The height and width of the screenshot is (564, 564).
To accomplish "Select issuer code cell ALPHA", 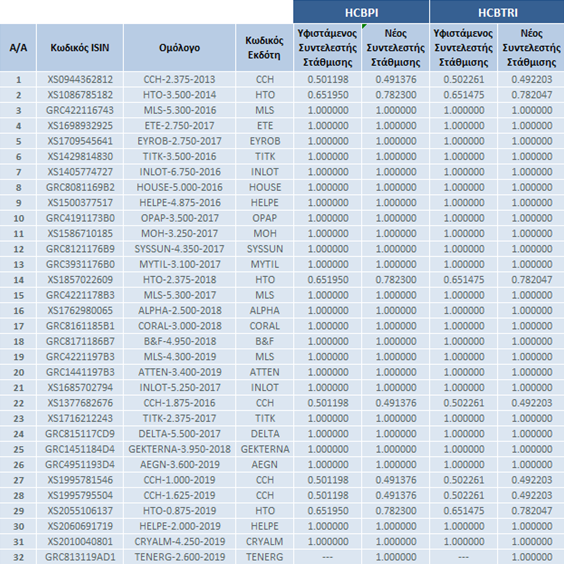I will point(264,310).
